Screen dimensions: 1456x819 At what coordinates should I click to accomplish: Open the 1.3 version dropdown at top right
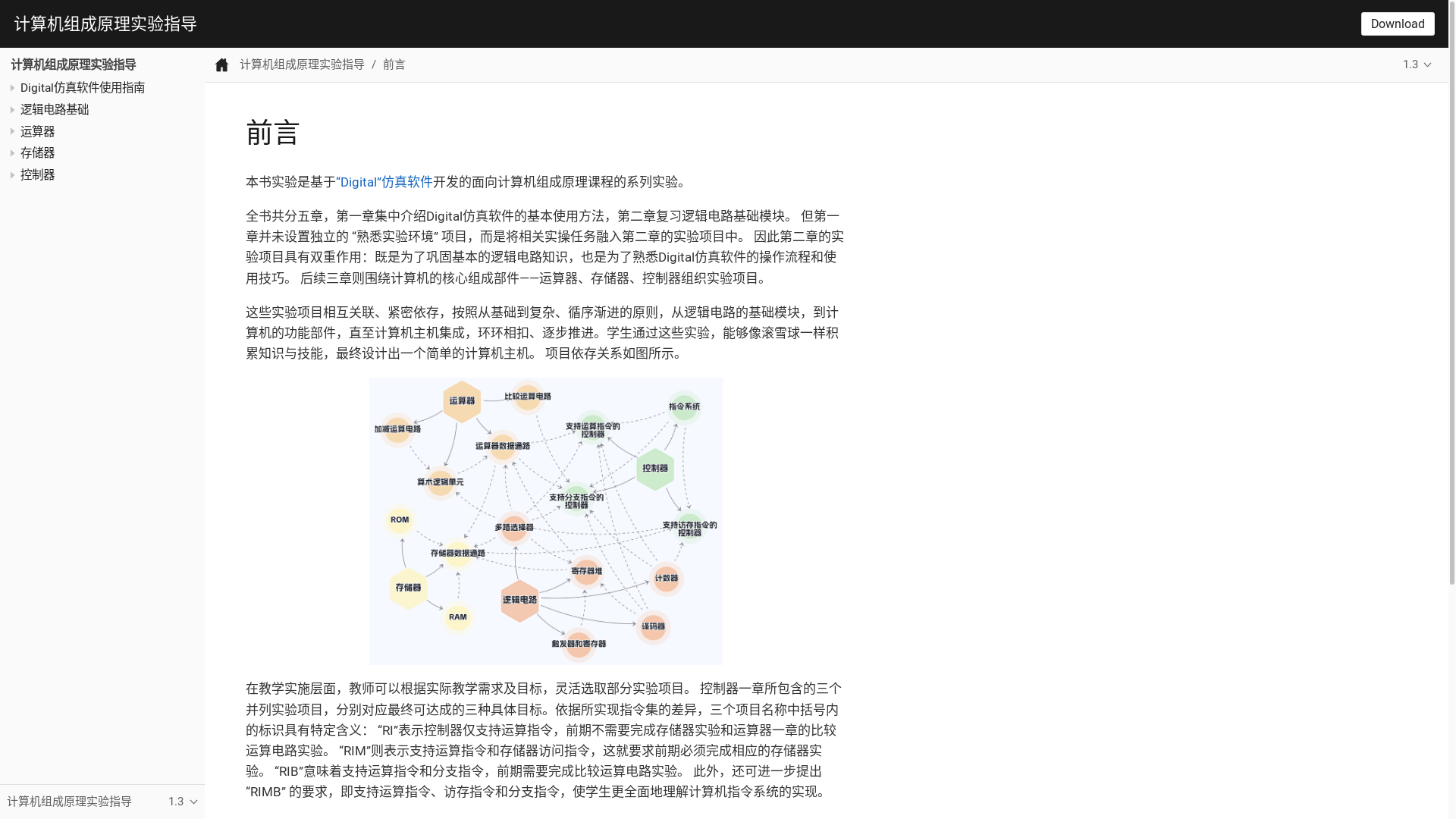[x=1417, y=65]
